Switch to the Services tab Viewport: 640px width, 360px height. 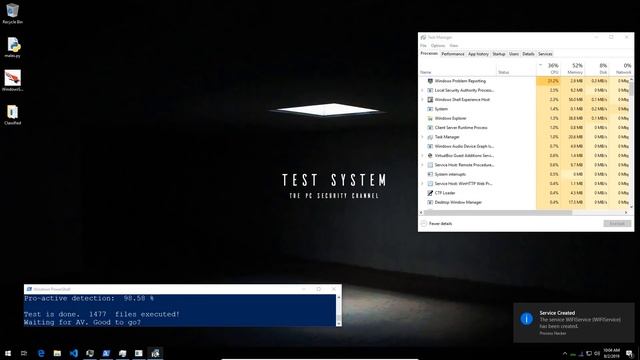pos(545,54)
